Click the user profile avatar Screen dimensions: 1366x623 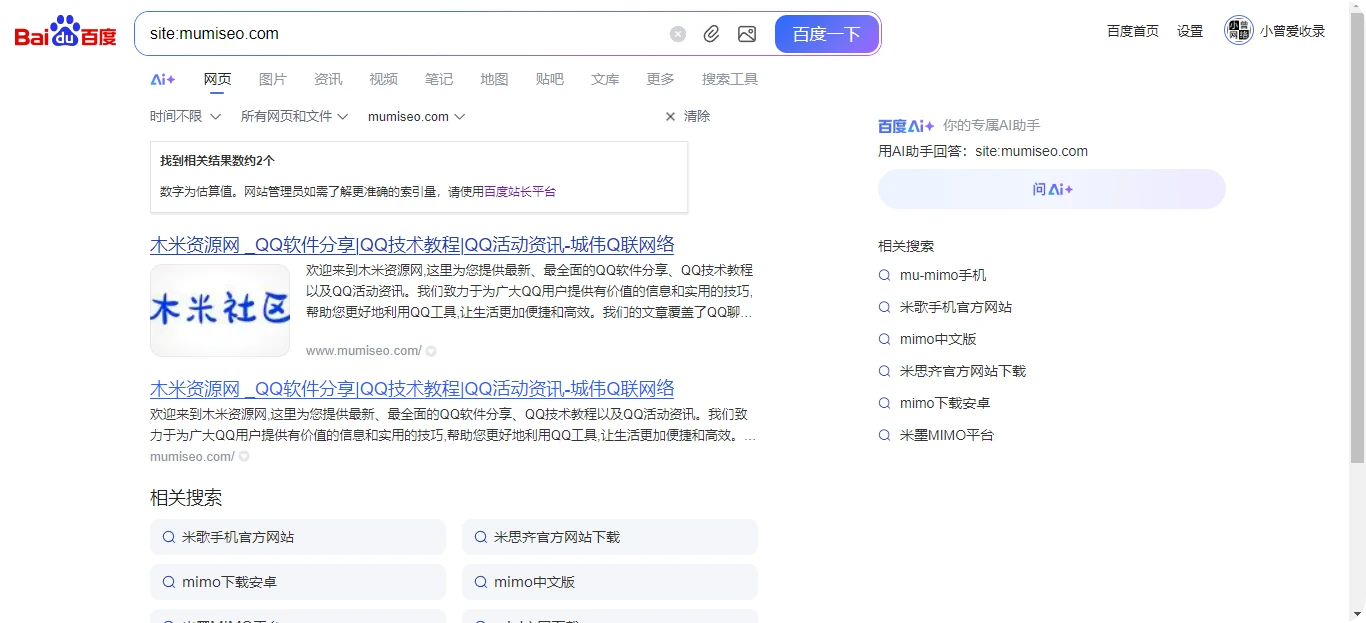point(1238,31)
